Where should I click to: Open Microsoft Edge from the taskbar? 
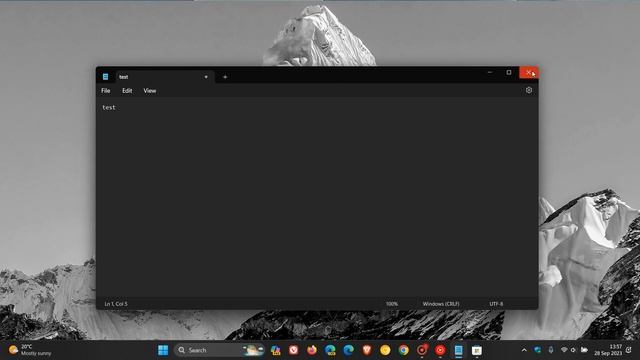click(x=349, y=350)
